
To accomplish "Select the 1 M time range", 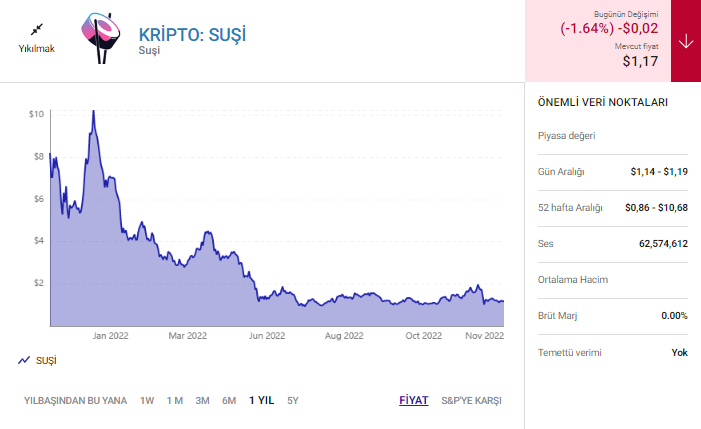I will pyautogui.click(x=175, y=400).
